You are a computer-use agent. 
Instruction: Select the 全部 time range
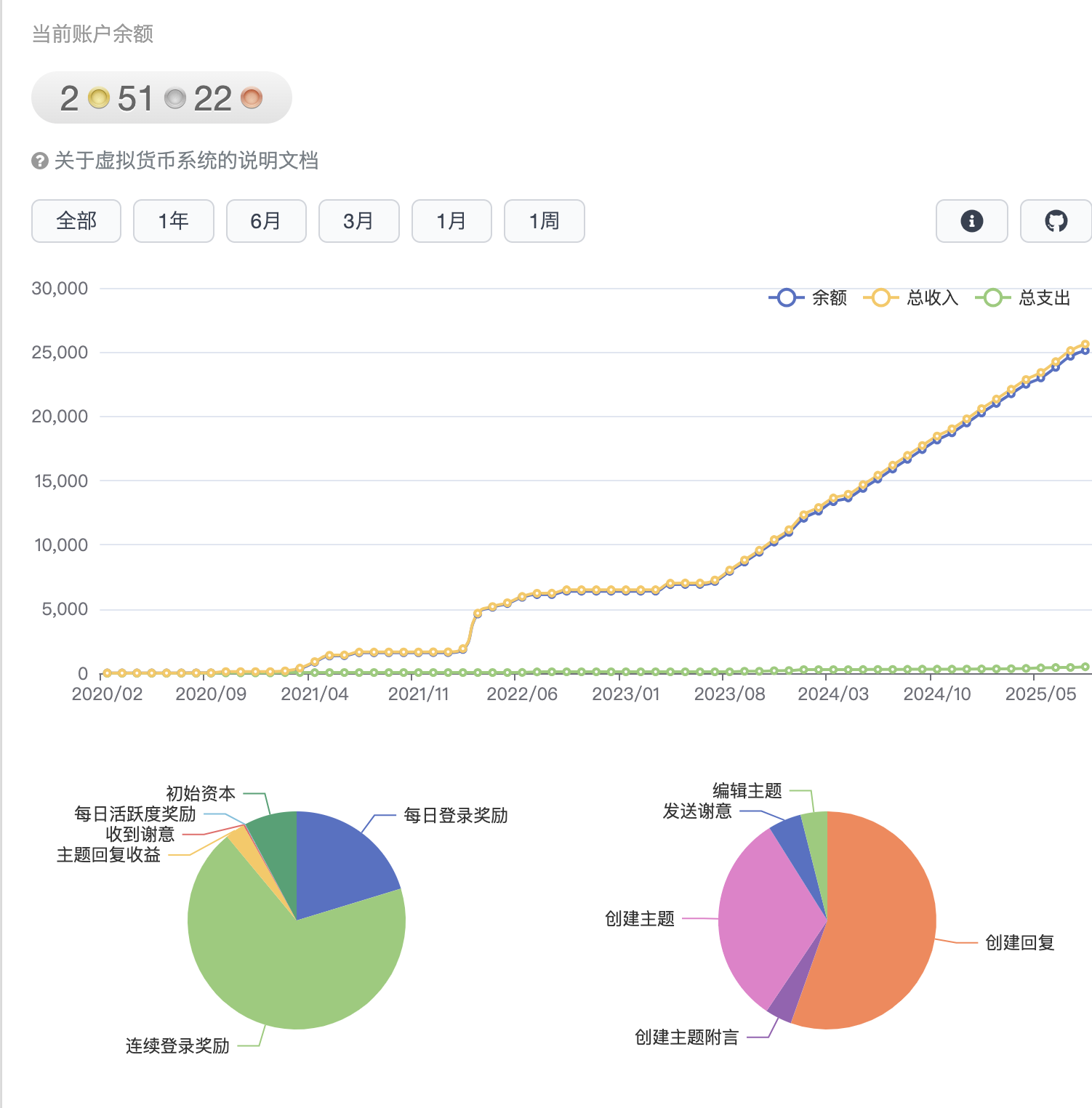(x=76, y=221)
